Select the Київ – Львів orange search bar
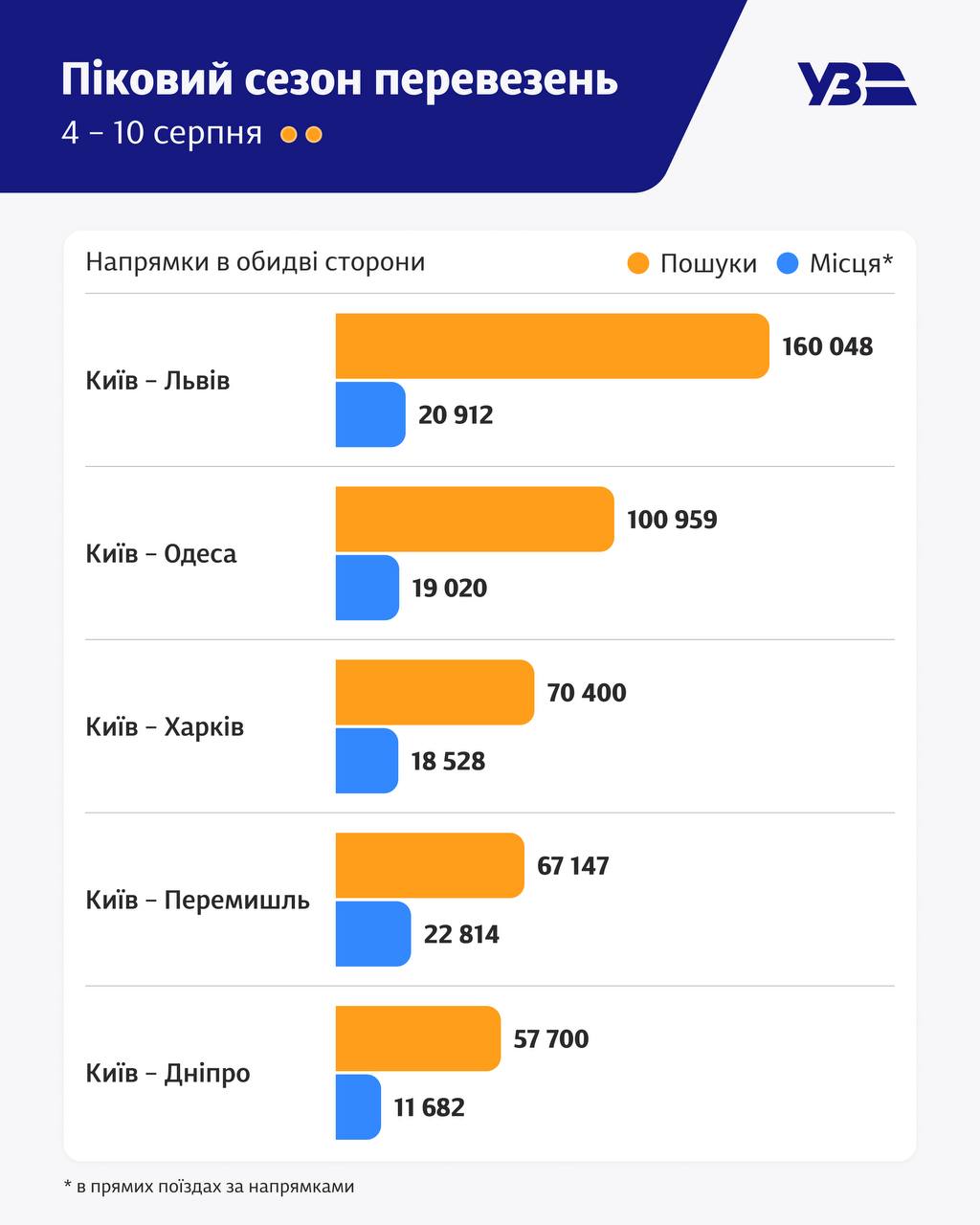This screenshot has width=980, height=1225. click(551, 345)
